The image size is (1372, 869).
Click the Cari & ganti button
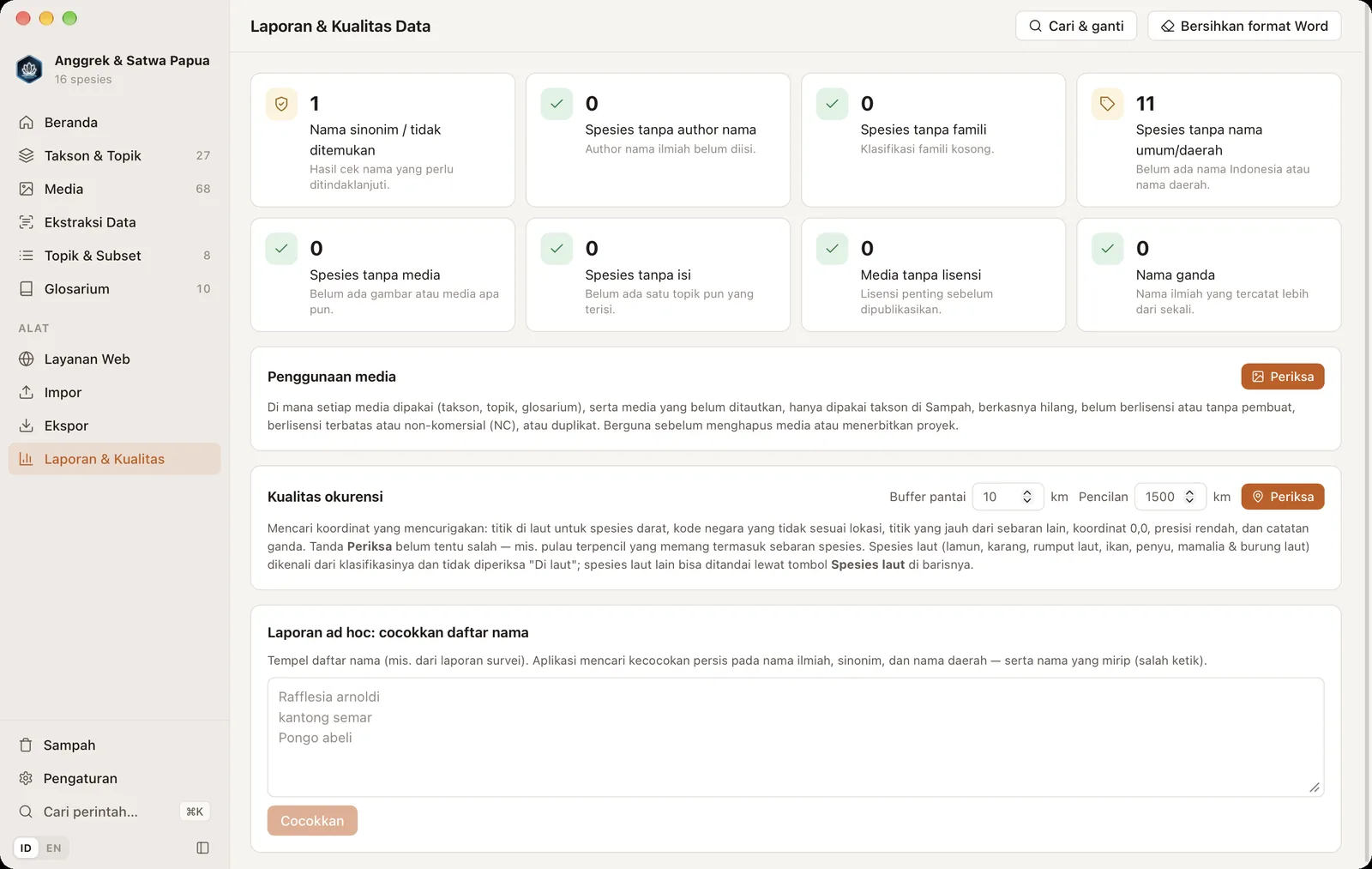[1076, 26]
